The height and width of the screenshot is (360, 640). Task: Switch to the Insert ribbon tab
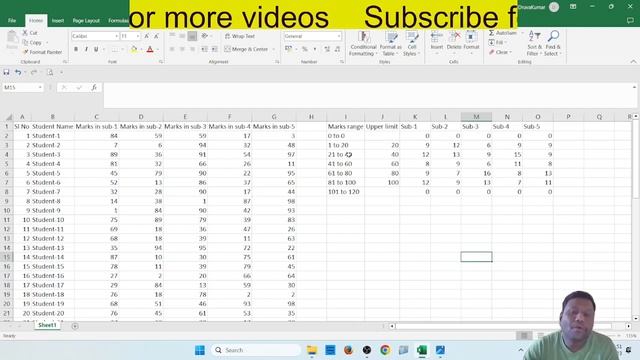(58, 20)
